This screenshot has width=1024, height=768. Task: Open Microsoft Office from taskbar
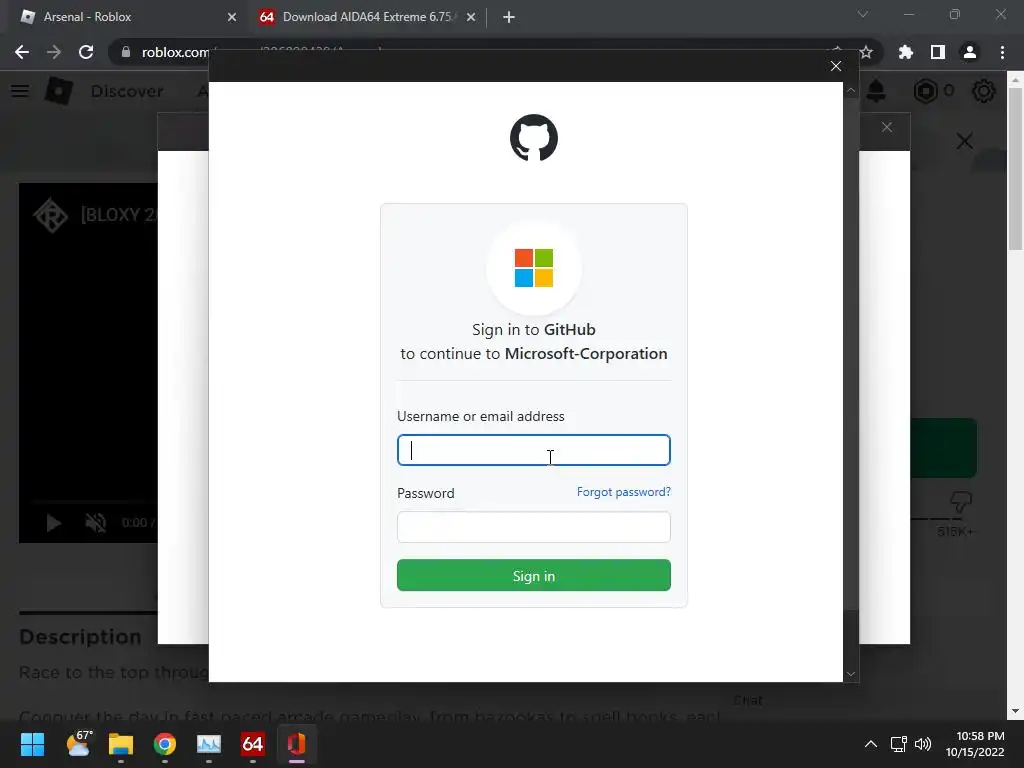click(x=296, y=744)
